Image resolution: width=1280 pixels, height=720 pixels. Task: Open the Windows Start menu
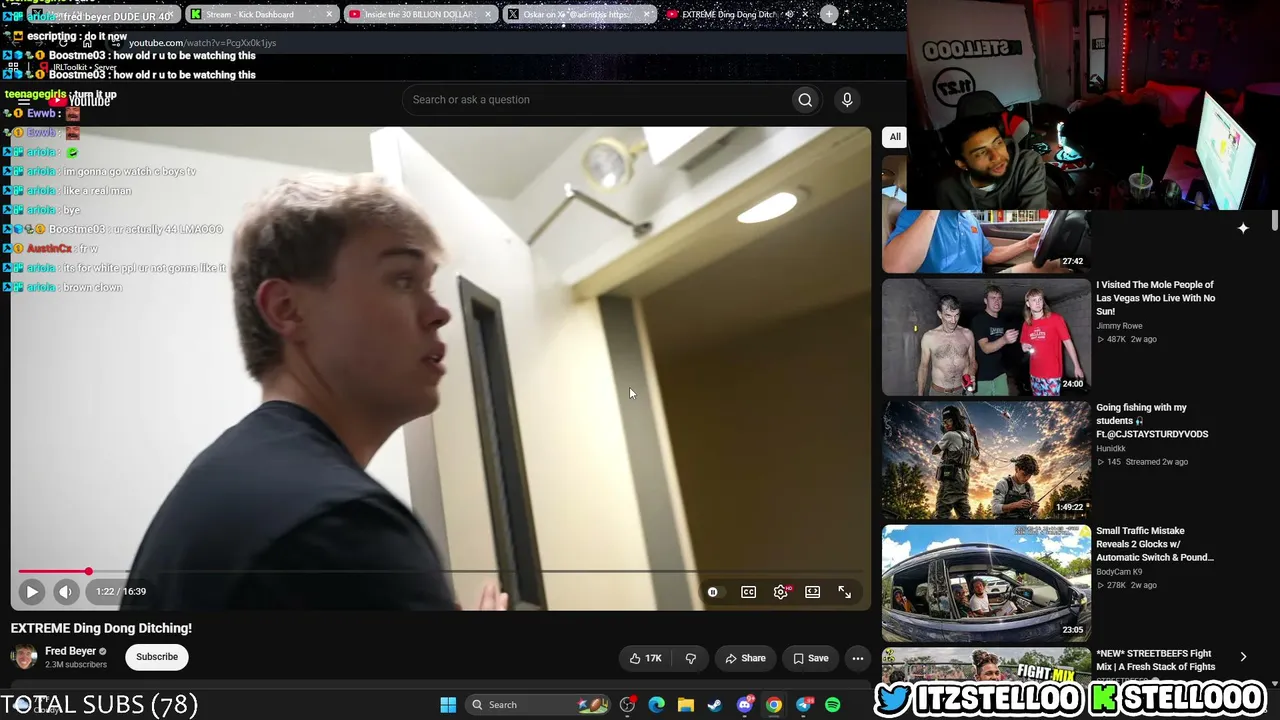tap(448, 705)
